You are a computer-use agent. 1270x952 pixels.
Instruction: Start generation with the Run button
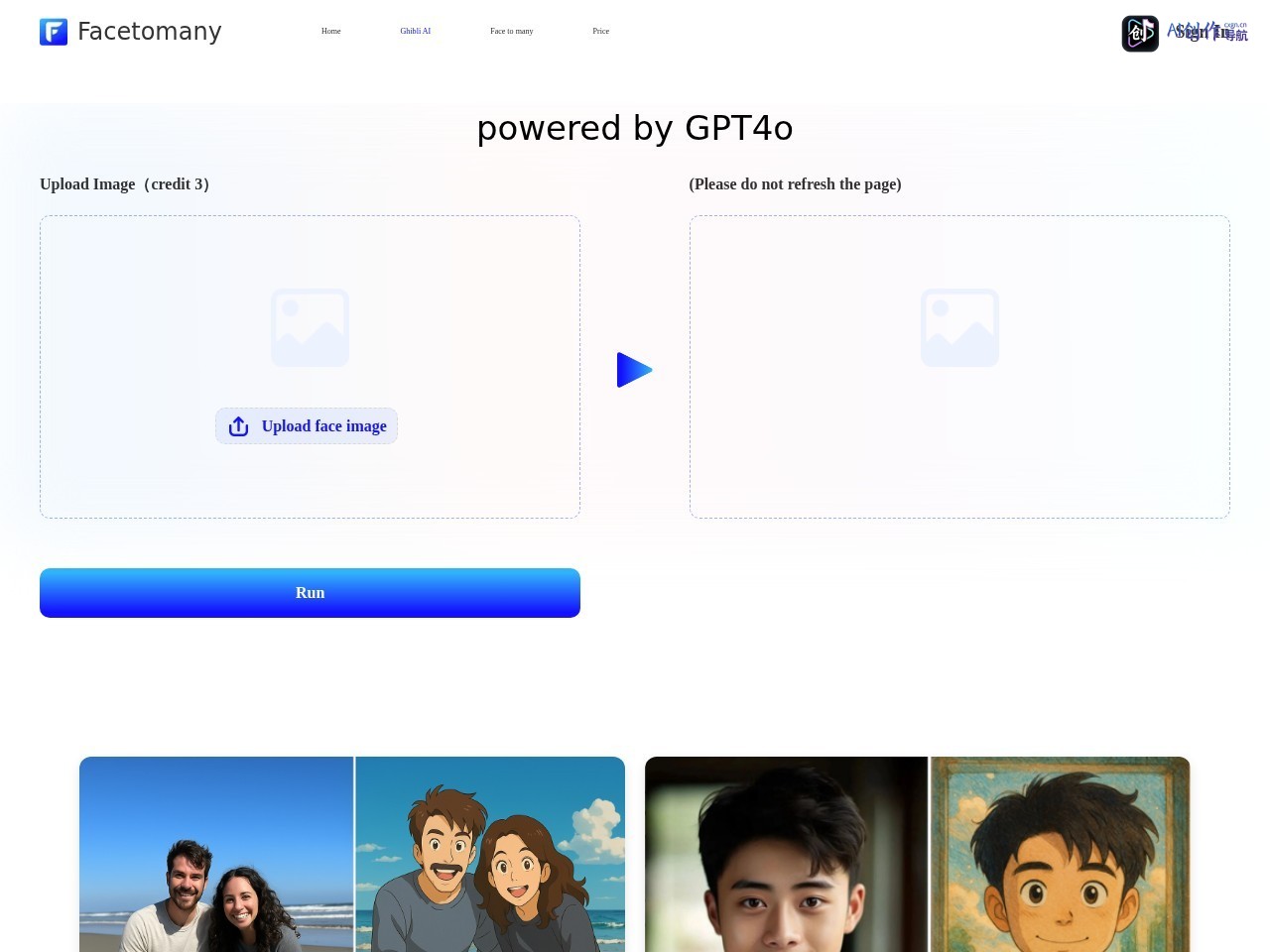(x=310, y=593)
